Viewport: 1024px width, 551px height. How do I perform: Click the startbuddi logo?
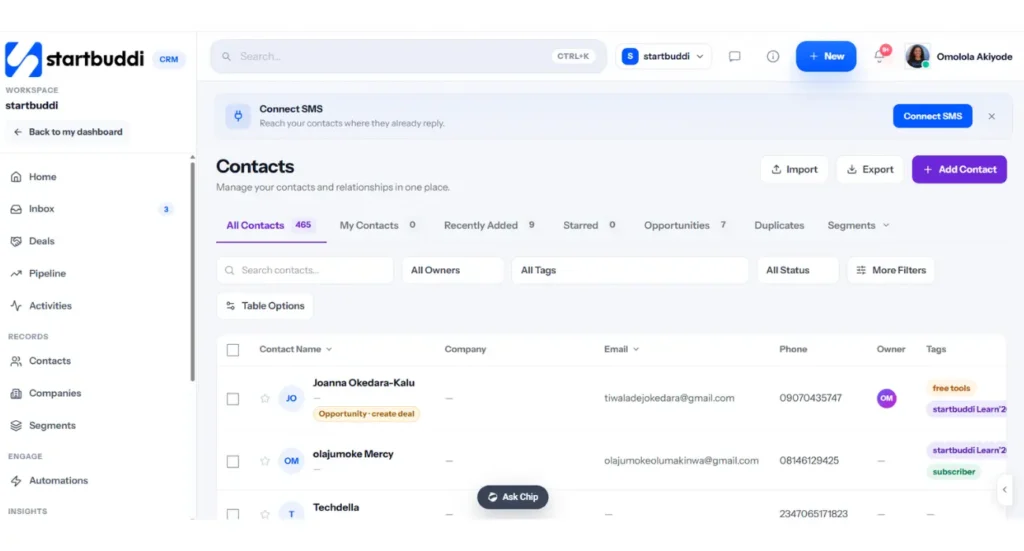[74, 59]
